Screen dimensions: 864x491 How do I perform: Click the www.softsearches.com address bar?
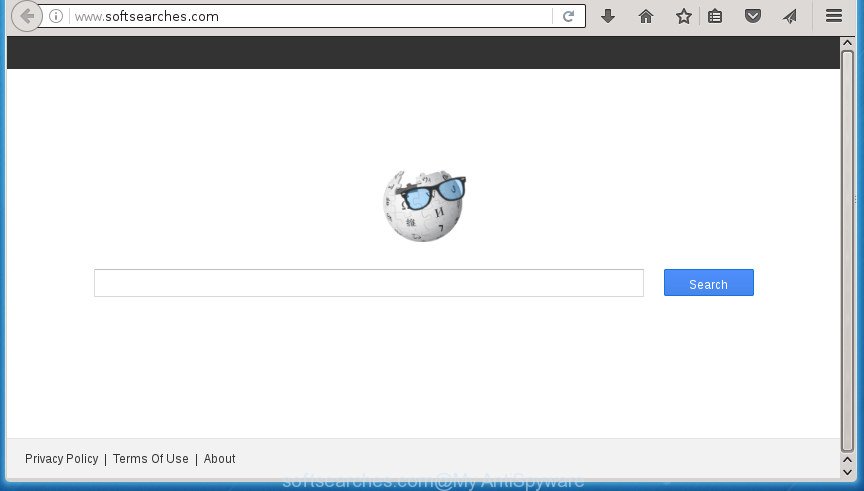[311, 17]
